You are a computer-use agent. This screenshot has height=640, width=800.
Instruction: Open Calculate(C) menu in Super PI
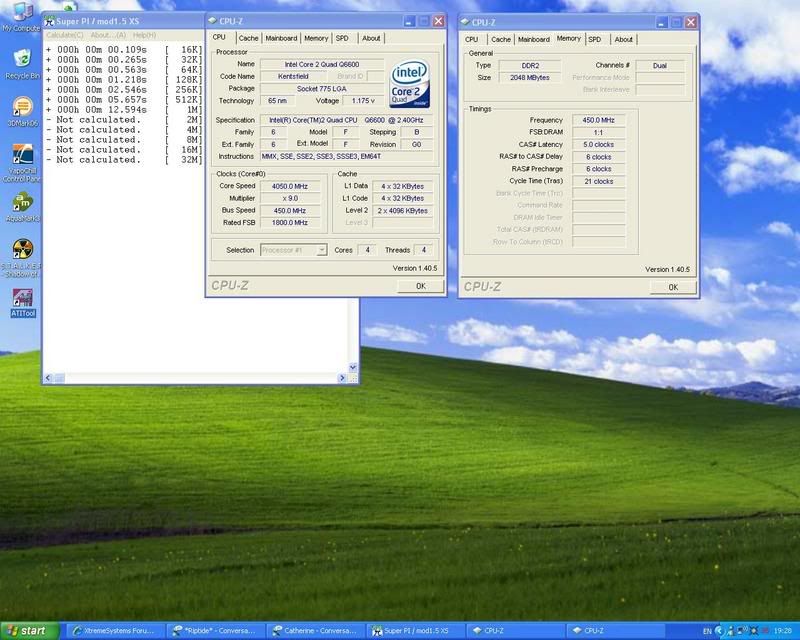point(65,35)
